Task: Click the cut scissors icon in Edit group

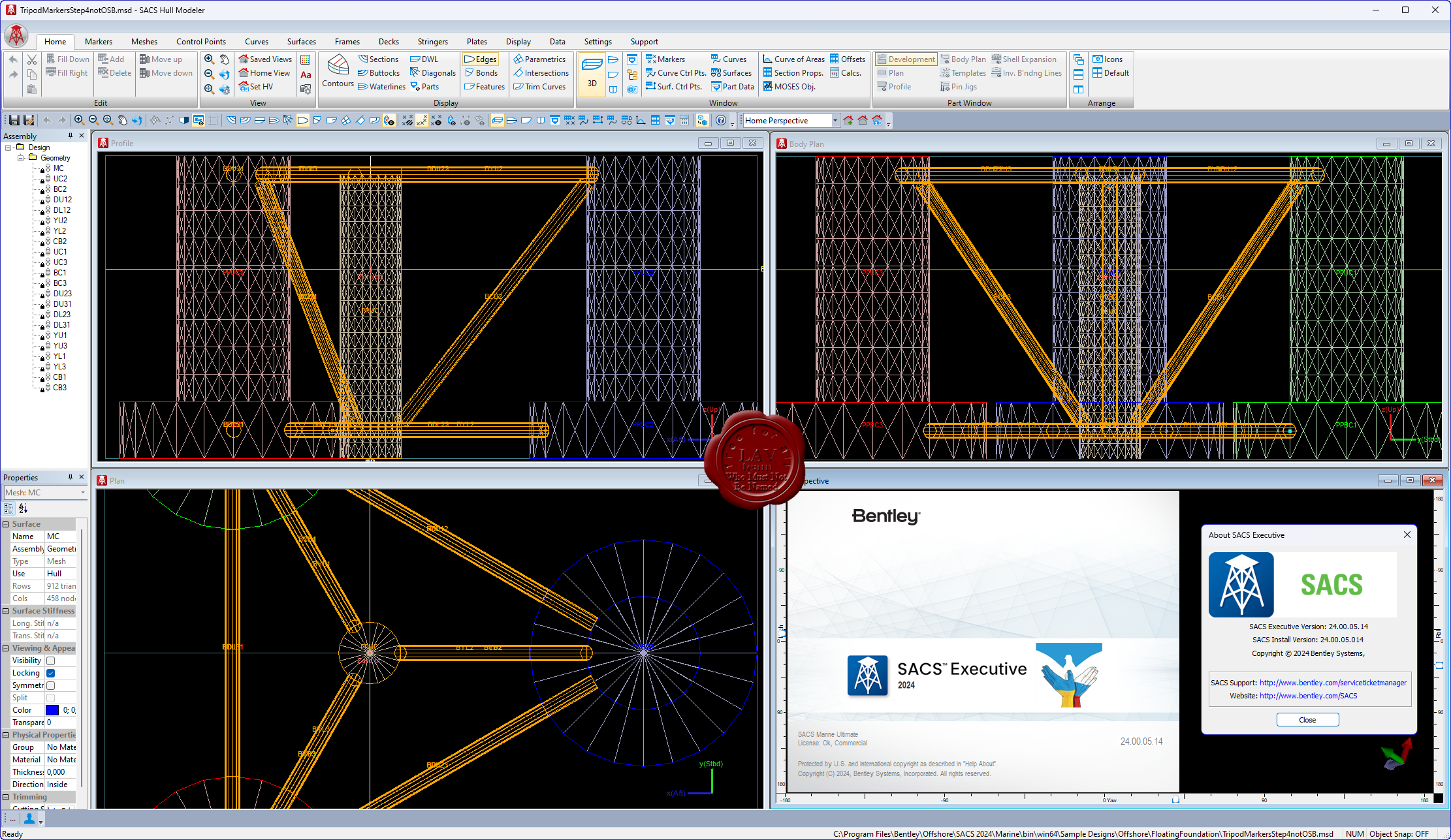Action: tap(31, 59)
